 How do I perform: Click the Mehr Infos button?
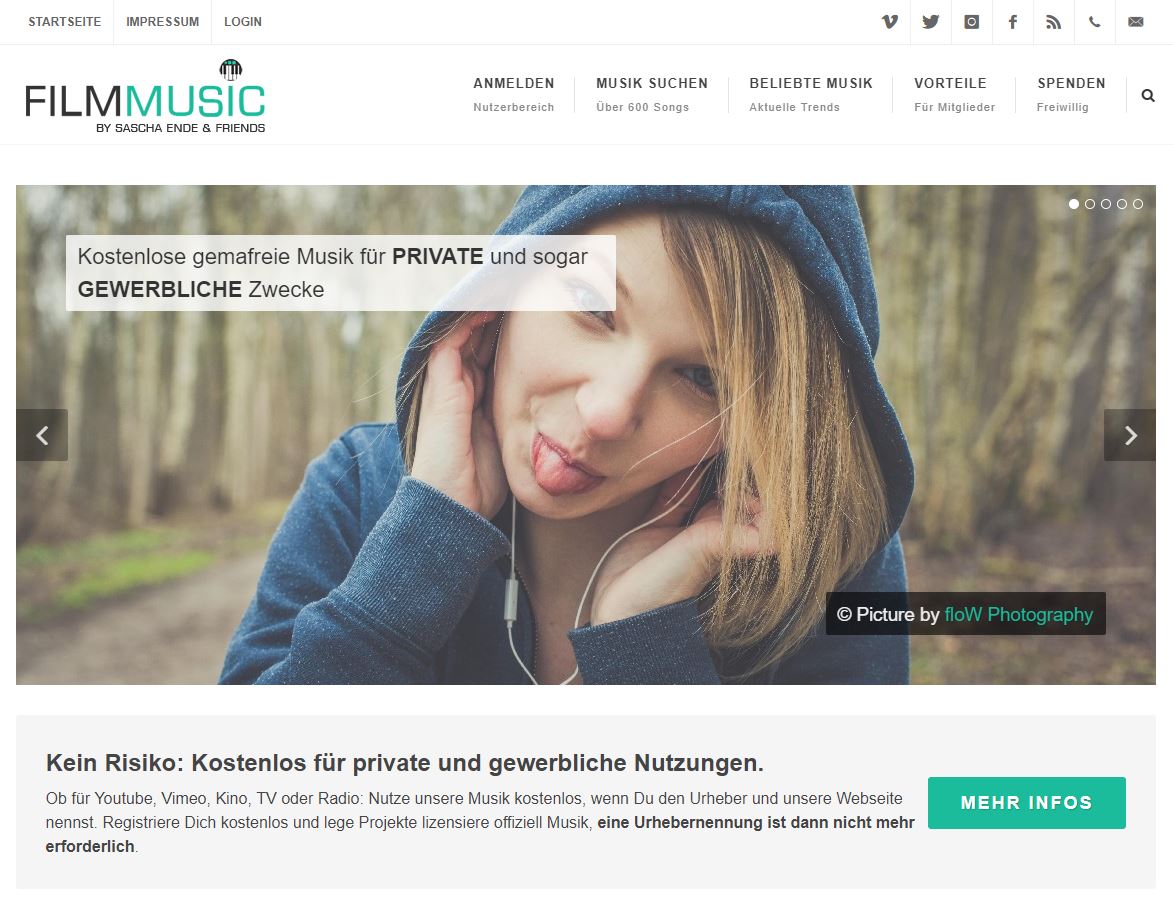click(1026, 803)
